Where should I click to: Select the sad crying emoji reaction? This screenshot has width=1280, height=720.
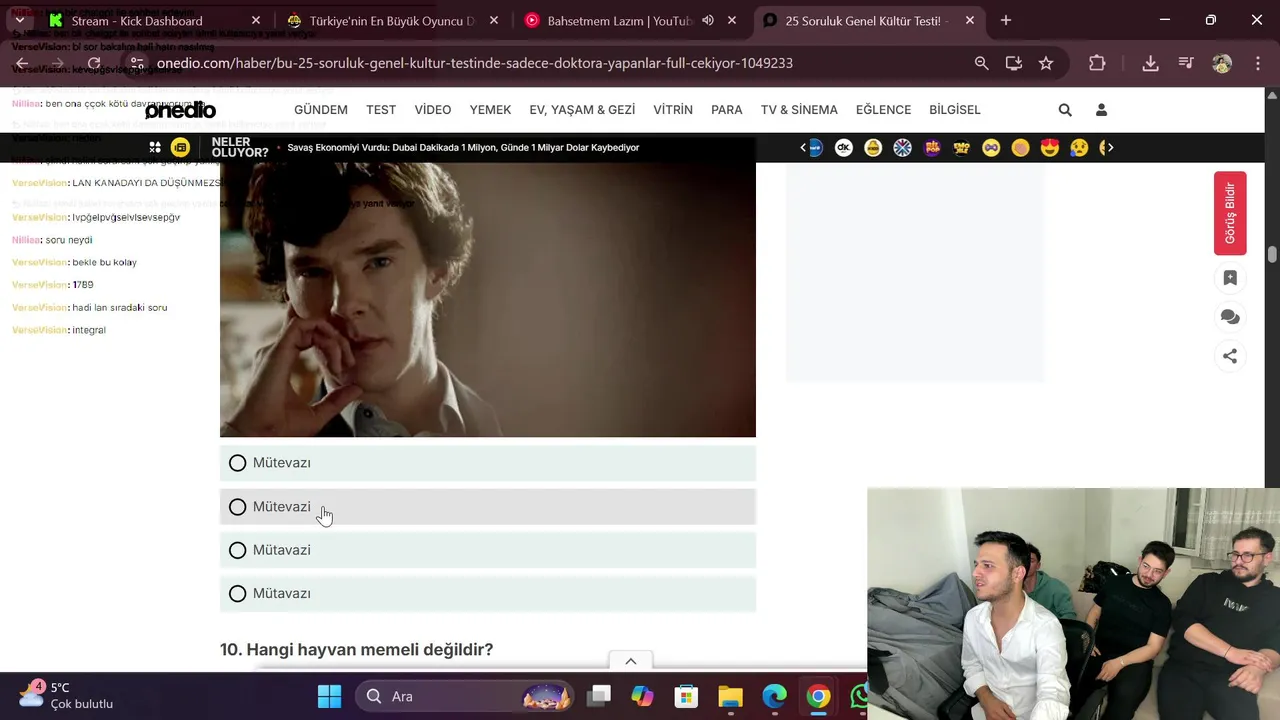[x=1079, y=147]
